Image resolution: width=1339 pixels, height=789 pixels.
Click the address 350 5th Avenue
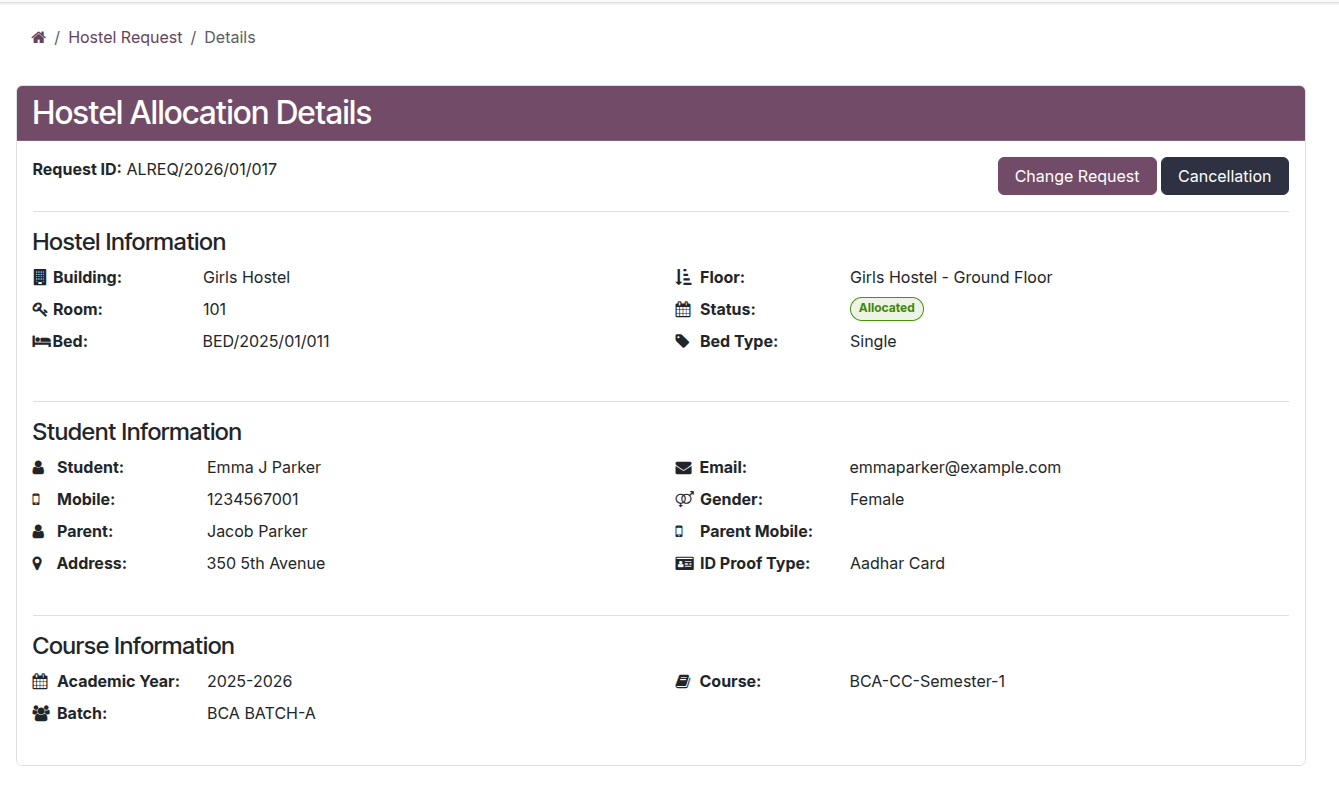[266, 564]
